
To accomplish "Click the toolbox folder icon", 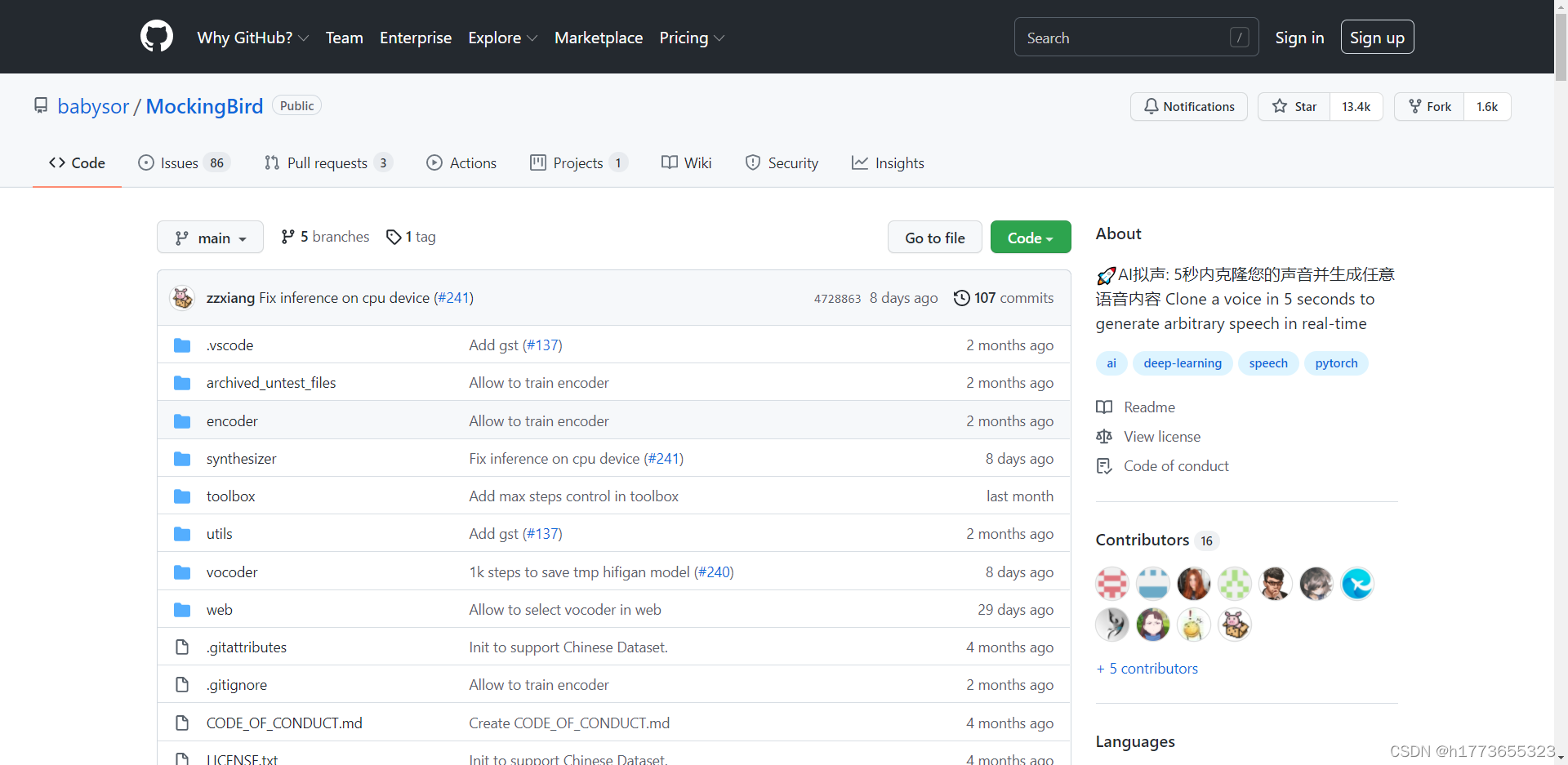I will tap(182, 496).
